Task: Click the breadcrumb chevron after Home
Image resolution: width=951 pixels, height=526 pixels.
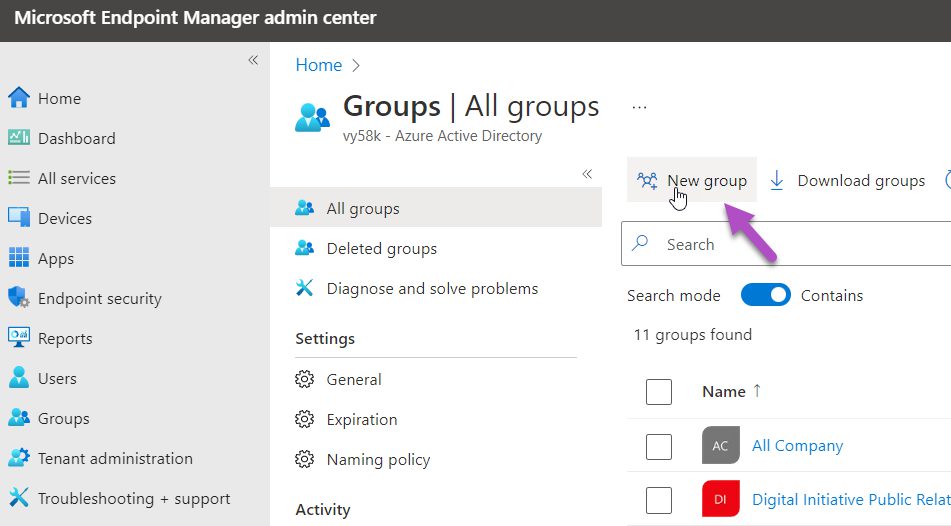Action: [356, 66]
